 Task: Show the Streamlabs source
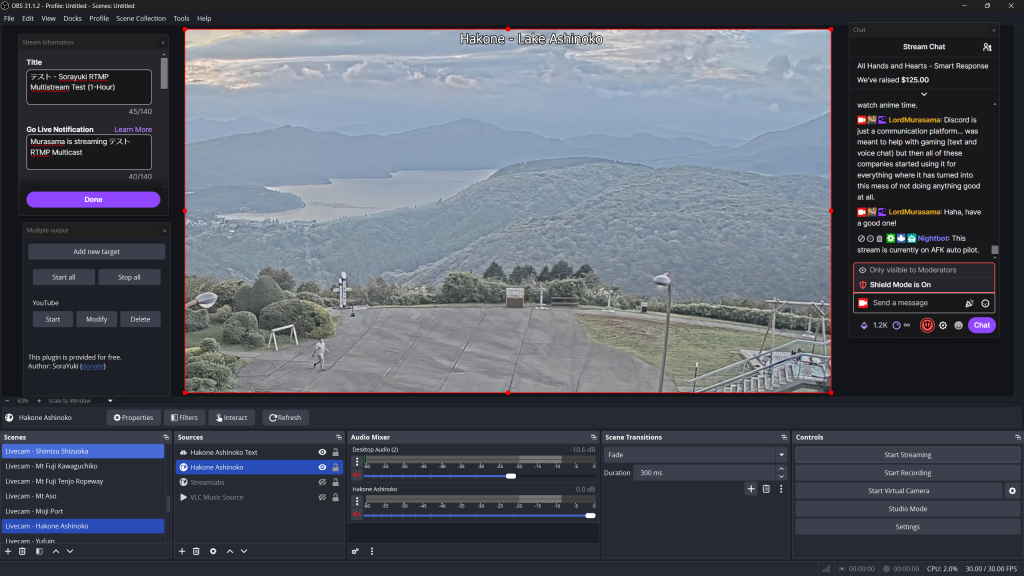[x=322, y=482]
